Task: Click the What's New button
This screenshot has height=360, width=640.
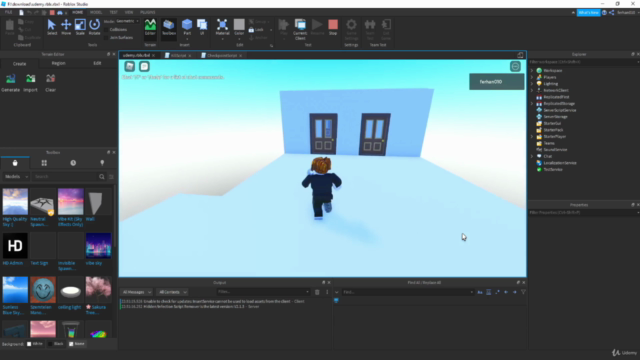Action: (x=589, y=13)
